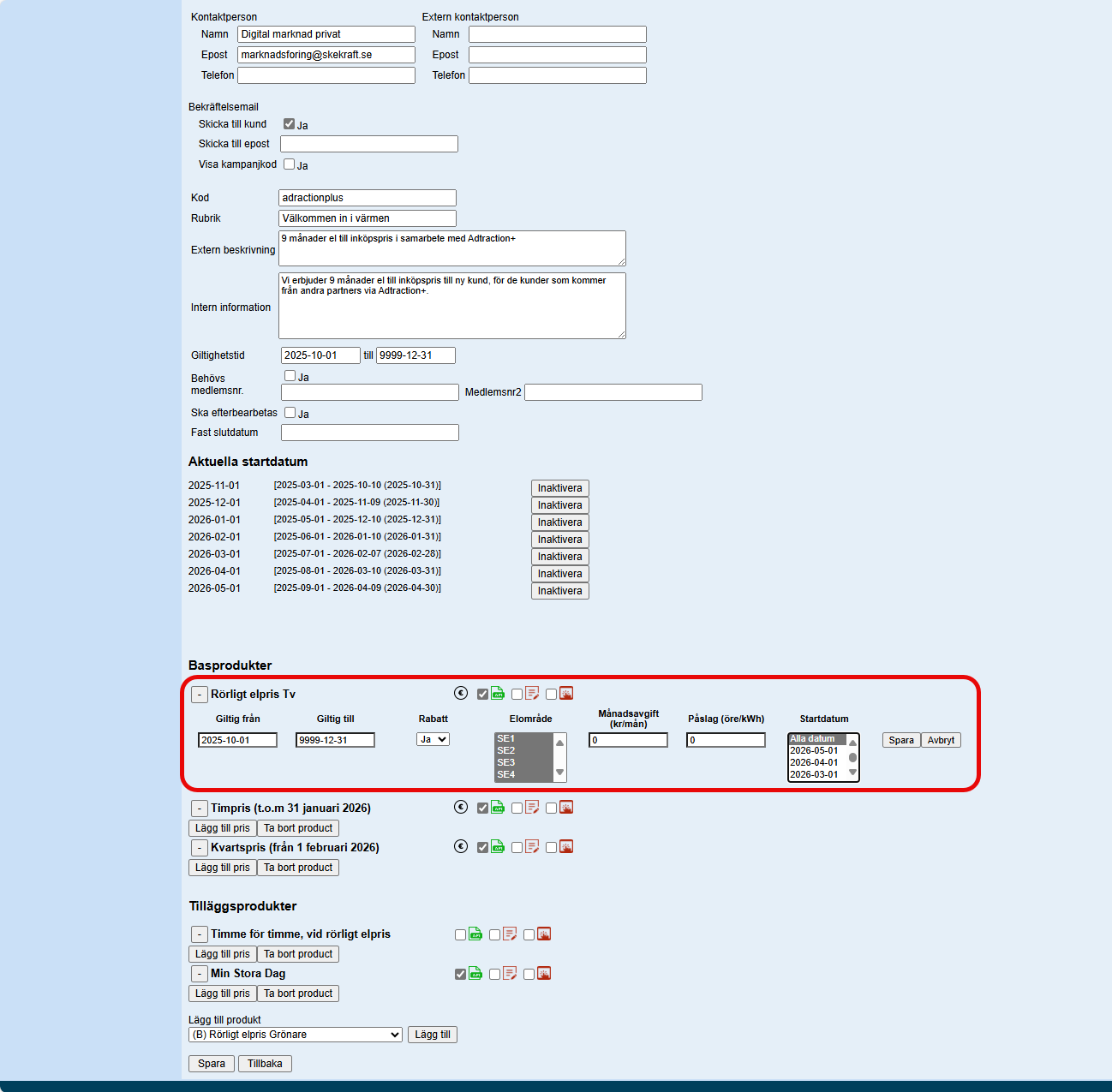1112x1092 pixels.
Task: Click the edit-note icon for Timme för timme
Action: (x=510, y=934)
